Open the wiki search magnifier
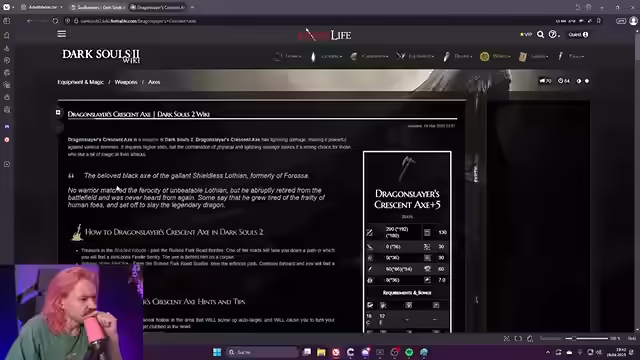The image size is (640, 360). pyautogui.click(x=540, y=35)
